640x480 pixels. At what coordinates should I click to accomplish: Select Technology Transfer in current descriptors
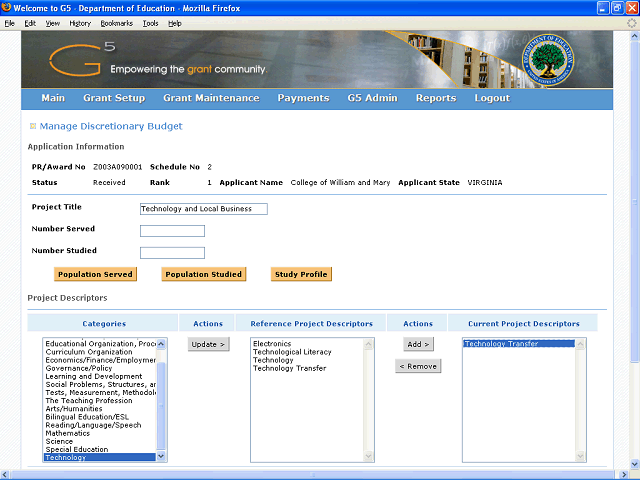click(519, 344)
